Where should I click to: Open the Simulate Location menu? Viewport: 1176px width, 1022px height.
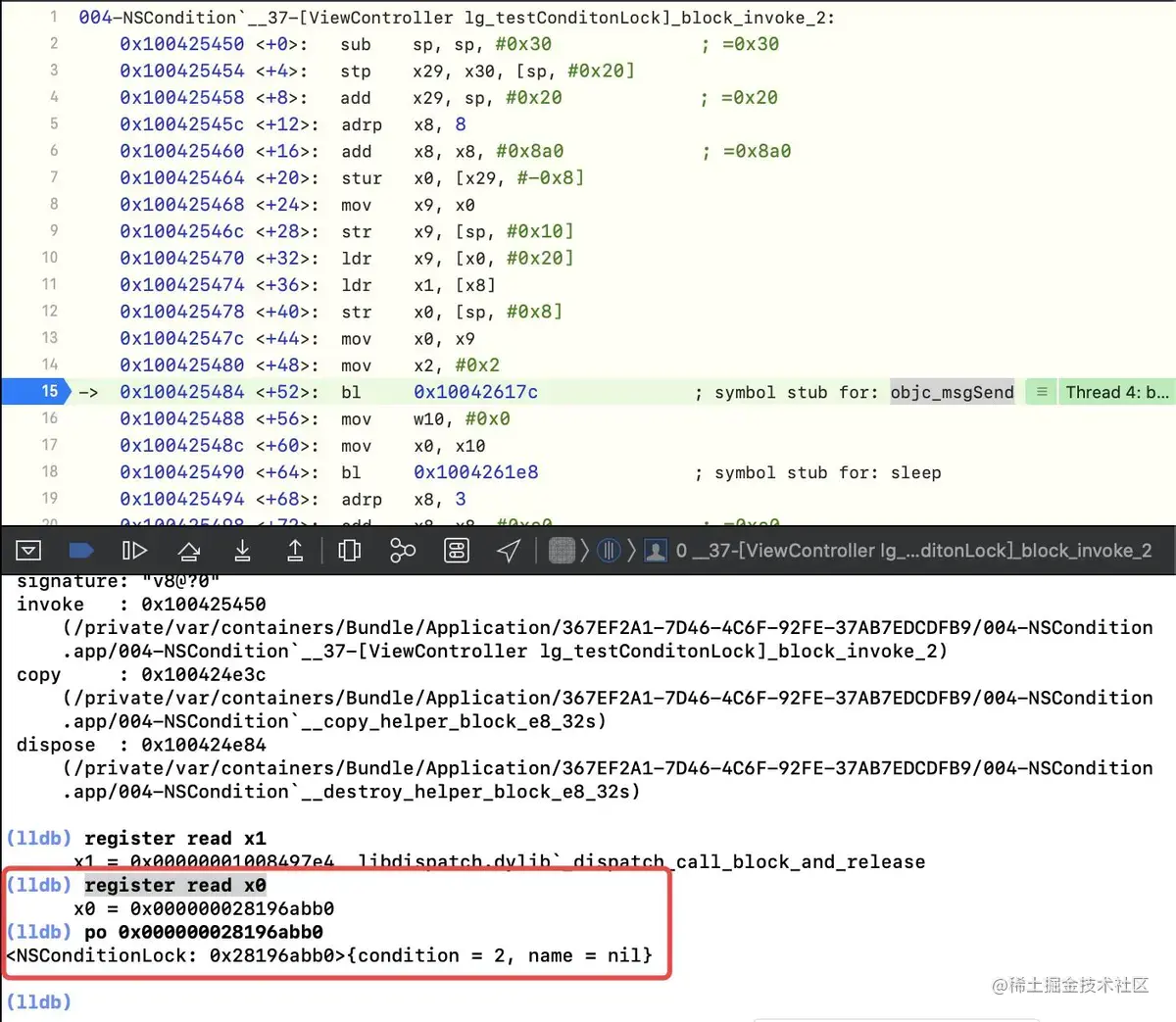point(509,551)
